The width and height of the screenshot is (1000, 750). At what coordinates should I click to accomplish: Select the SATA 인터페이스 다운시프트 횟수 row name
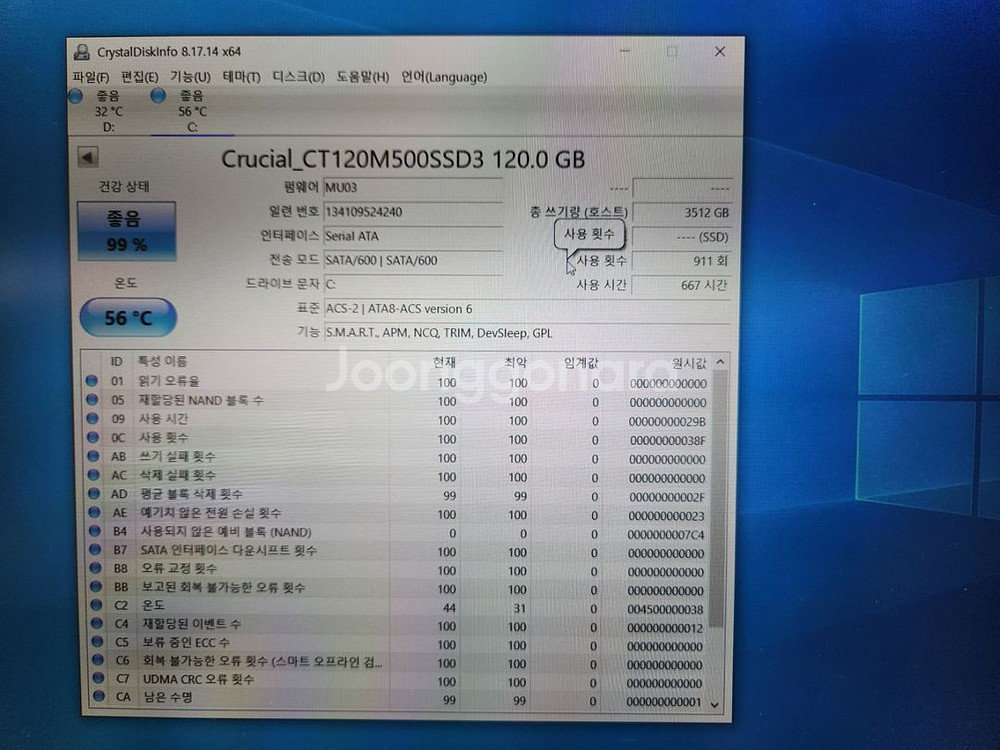pos(228,550)
